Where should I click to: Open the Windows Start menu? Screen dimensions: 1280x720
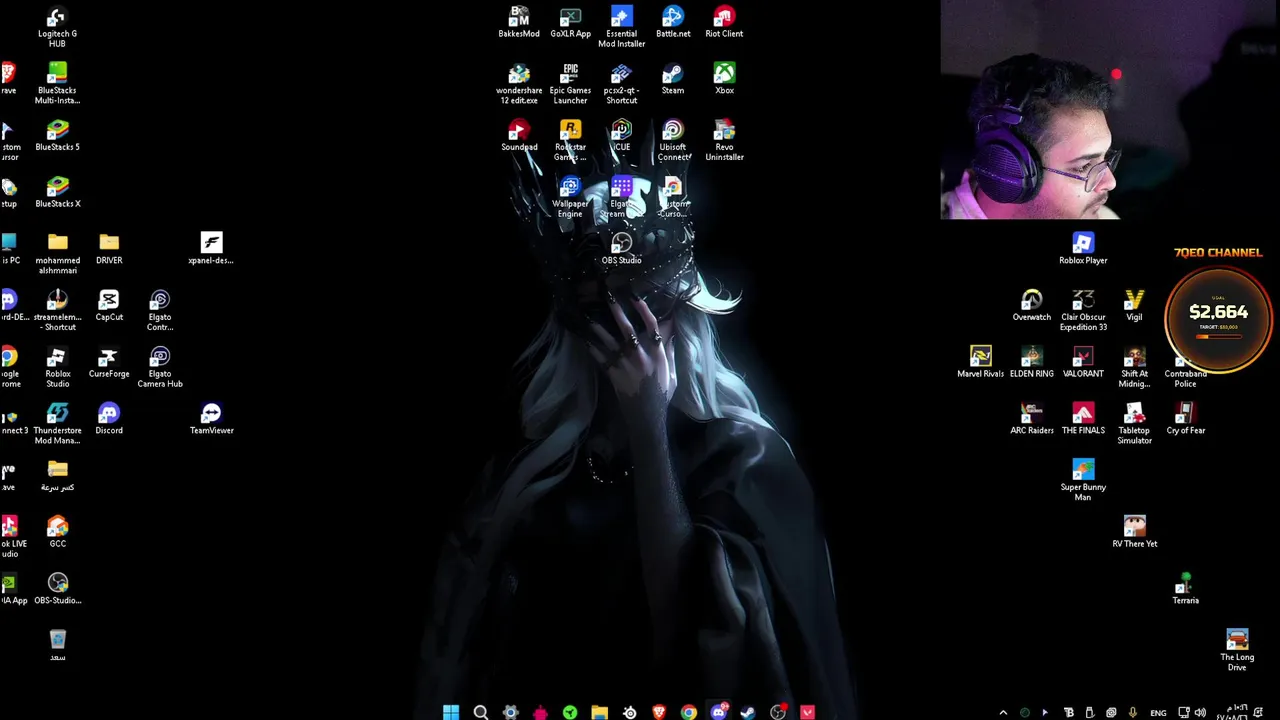451,712
